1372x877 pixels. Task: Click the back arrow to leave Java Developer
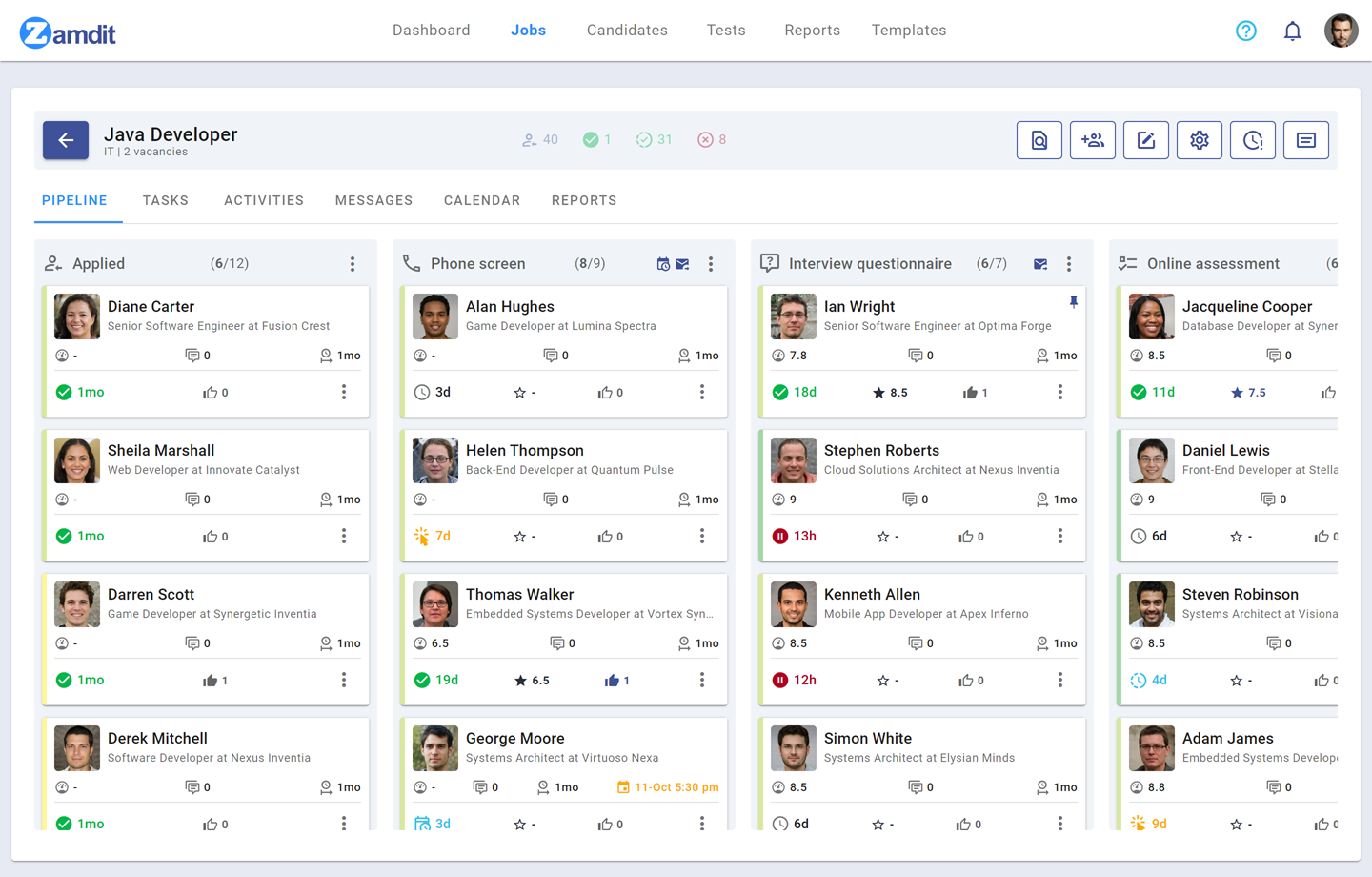[x=65, y=139]
